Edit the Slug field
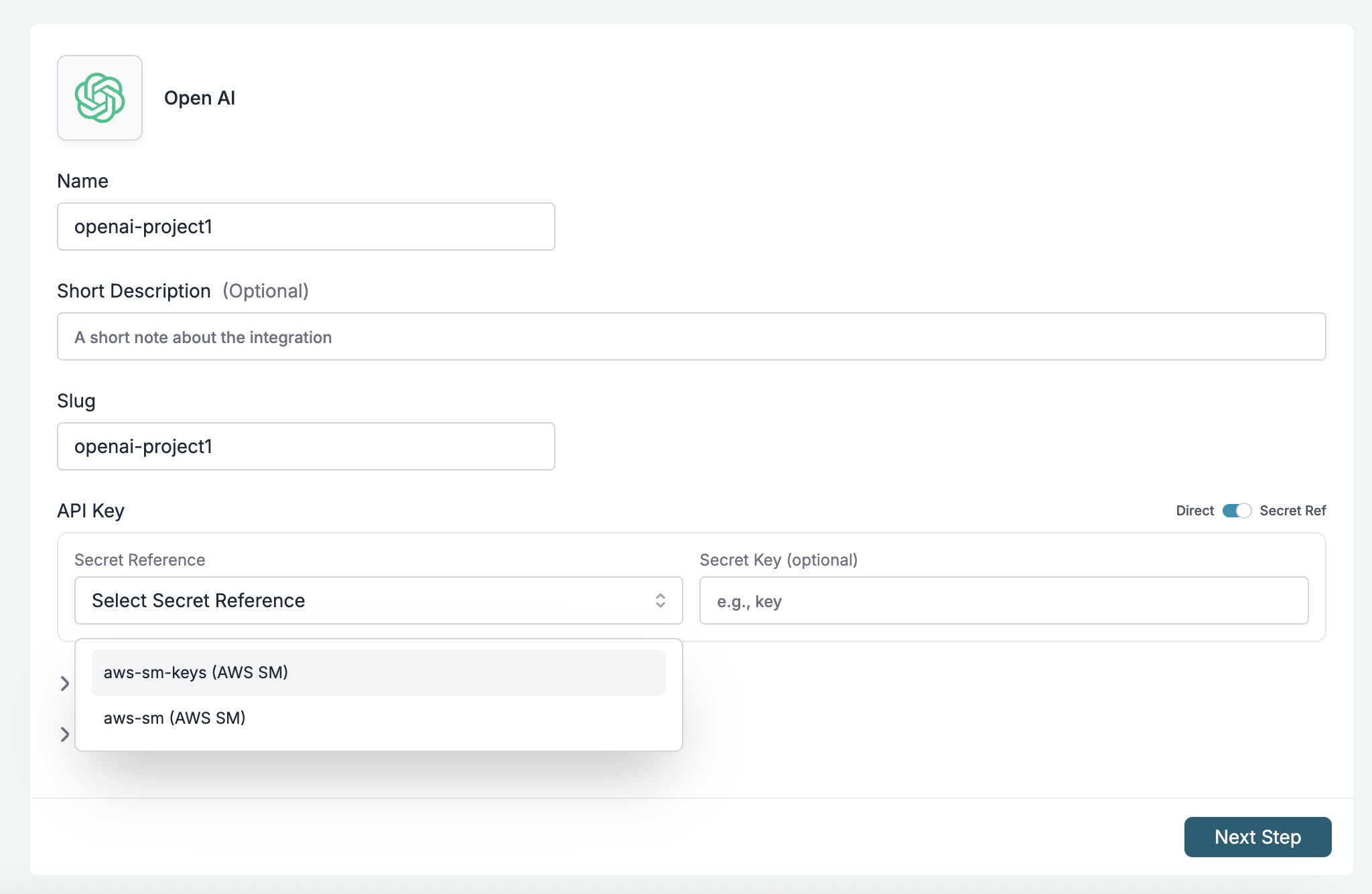The height and width of the screenshot is (894, 1372). pos(306,446)
